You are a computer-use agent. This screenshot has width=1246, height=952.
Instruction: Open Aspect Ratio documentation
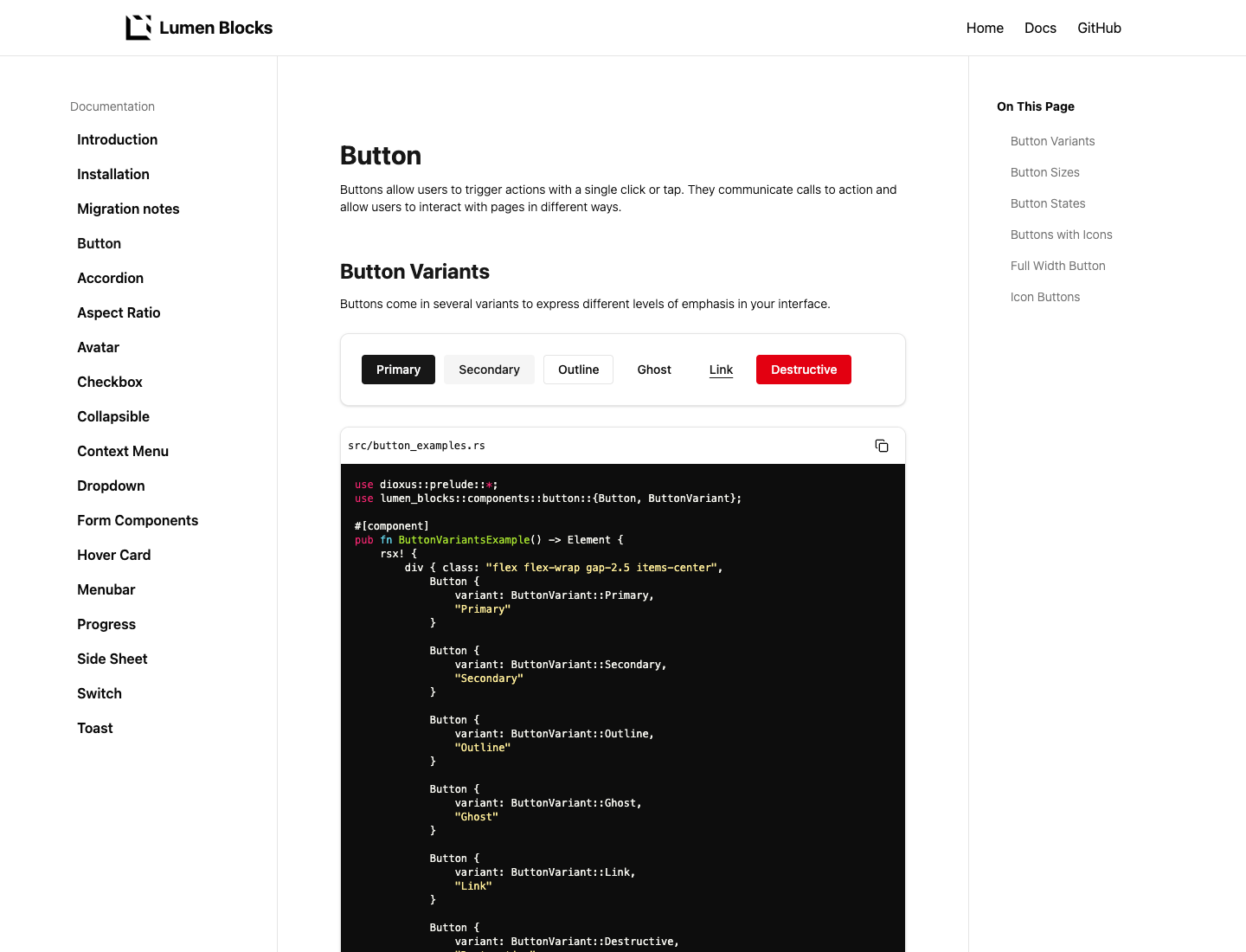[119, 312]
